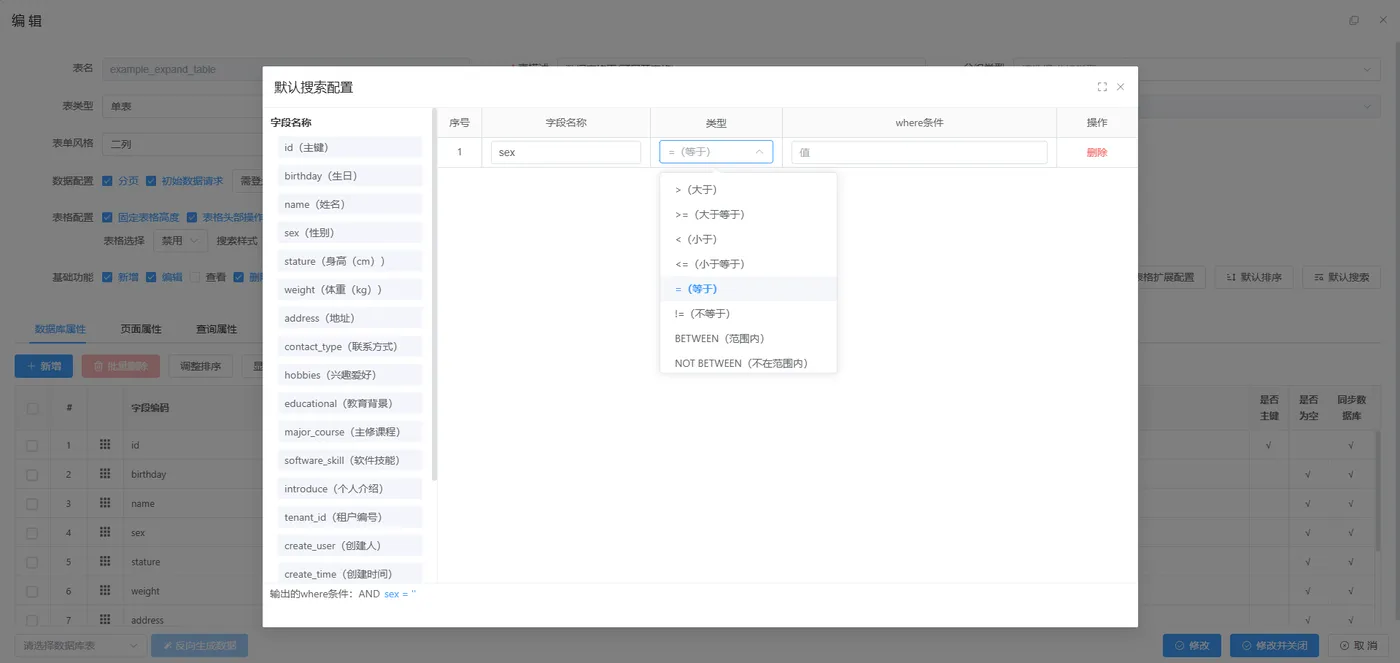Viewport: 1400px width, 663px height.
Task: Switch to the 查询属性 tab
Action: [216, 329]
